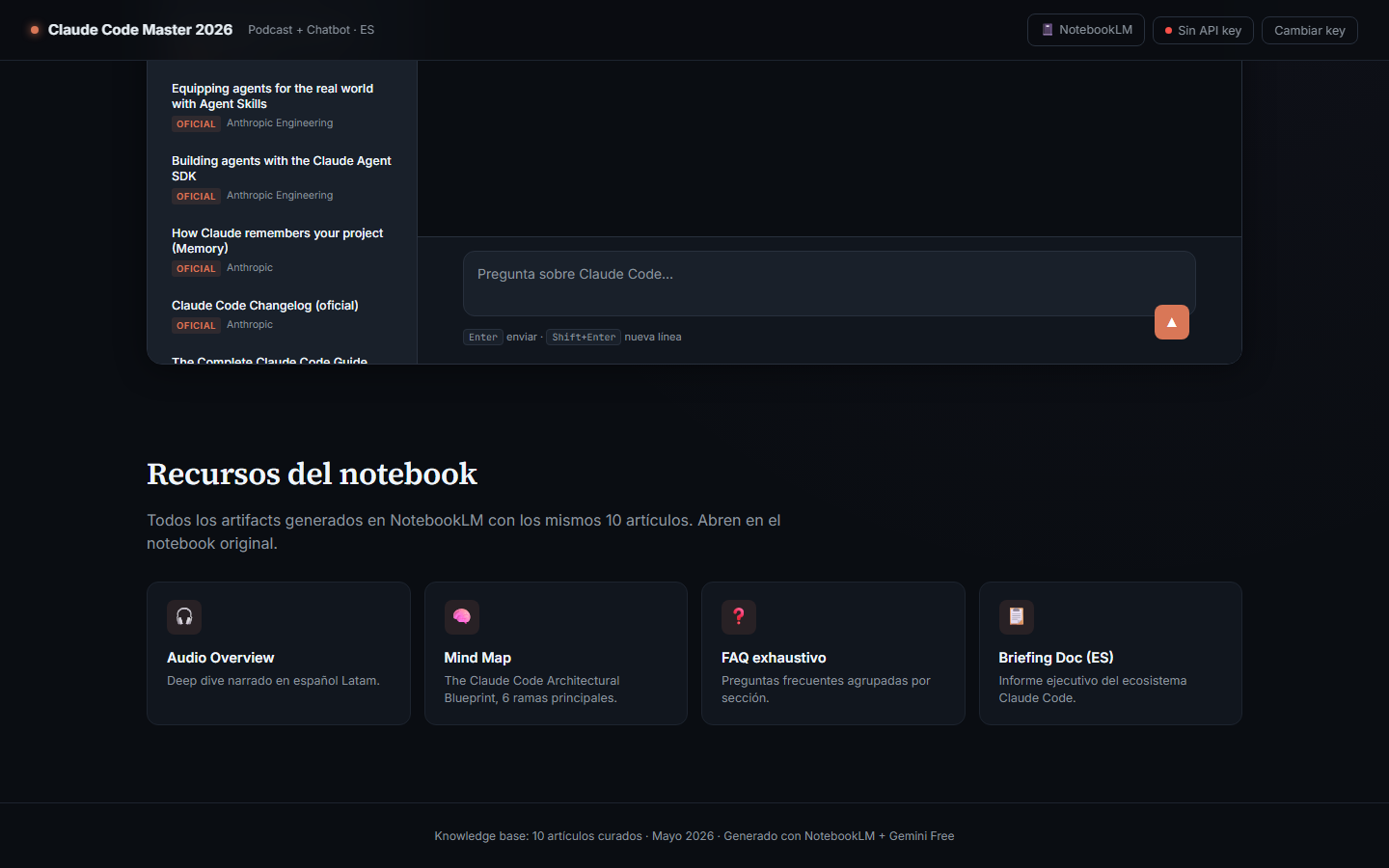Click 'Podcast + Chatbot · ES' subtitle
The width and height of the screenshot is (1389, 868).
point(311,30)
